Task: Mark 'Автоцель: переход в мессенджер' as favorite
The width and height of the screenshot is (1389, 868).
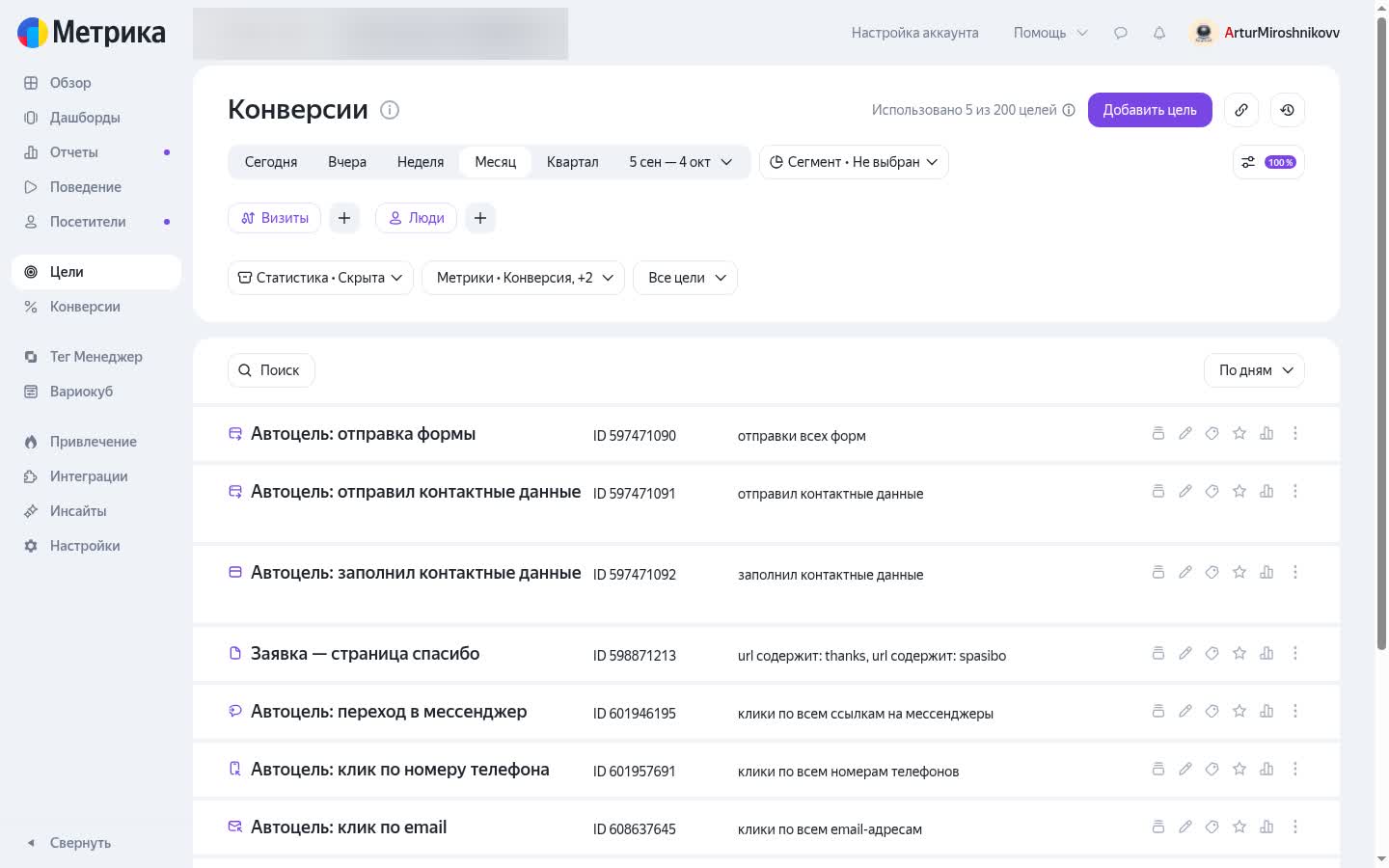Action: [1239, 712]
